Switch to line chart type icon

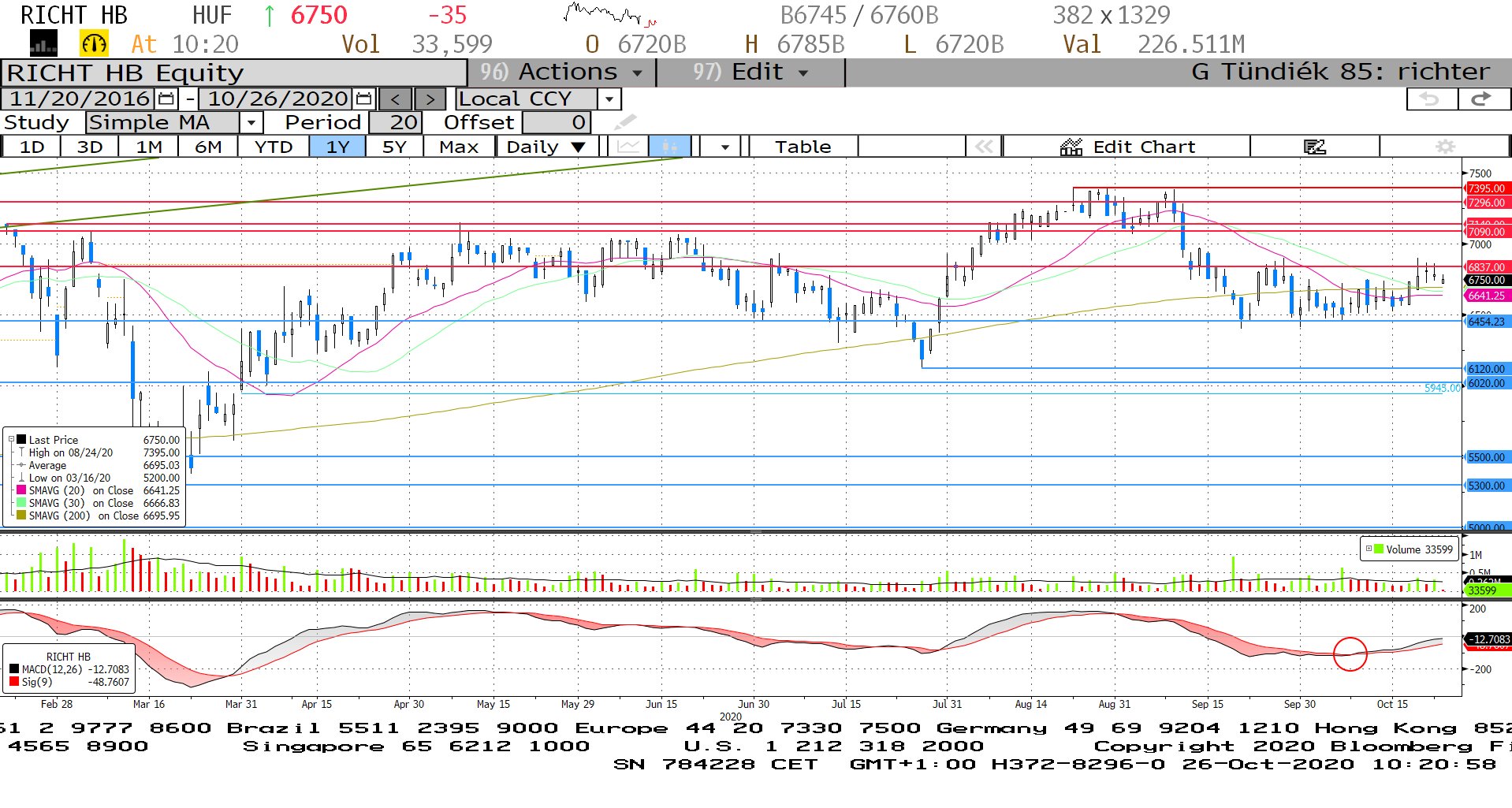(629, 147)
